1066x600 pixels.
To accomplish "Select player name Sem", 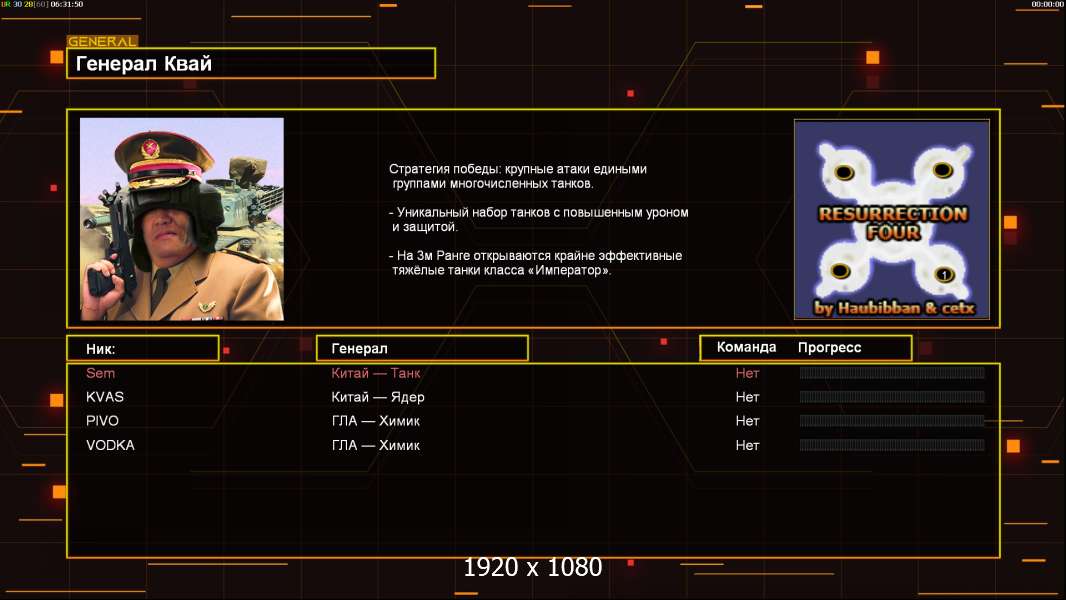I will [100, 373].
